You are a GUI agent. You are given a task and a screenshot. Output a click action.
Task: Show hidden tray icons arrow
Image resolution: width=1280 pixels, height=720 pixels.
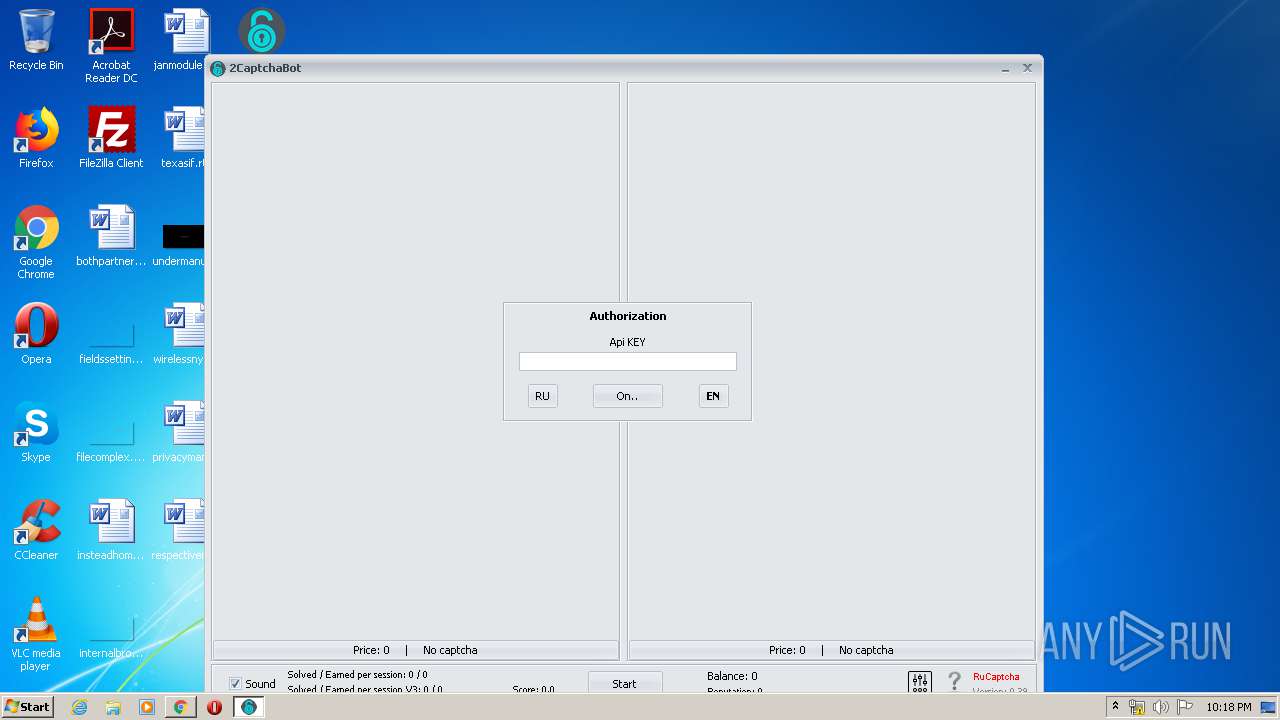click(x=1115, y=706)
